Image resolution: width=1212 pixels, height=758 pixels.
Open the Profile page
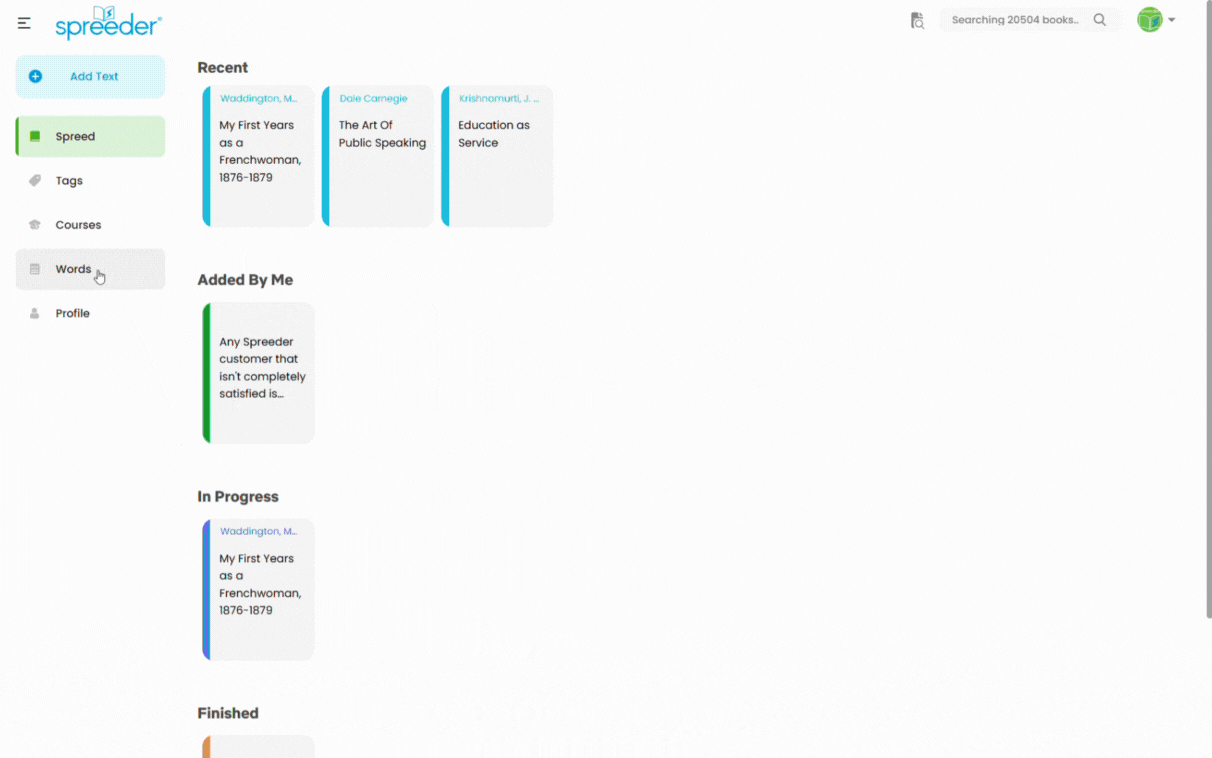pyautogui.click(x=90, y=313)
